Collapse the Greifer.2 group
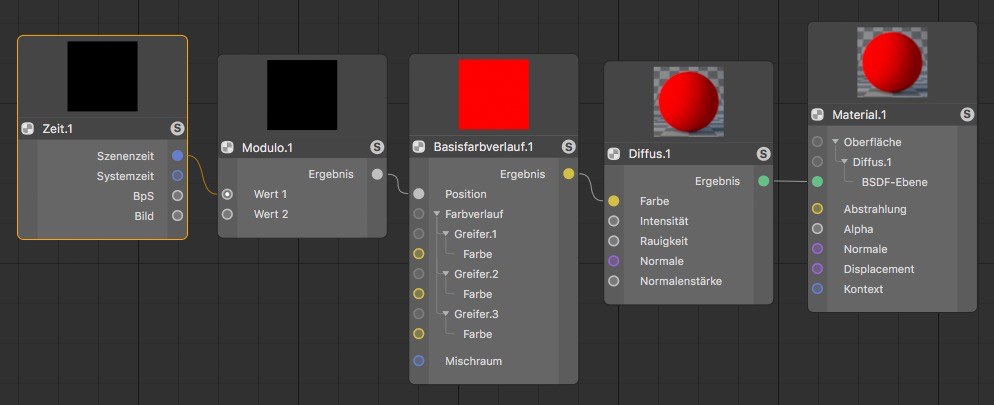Viewport: 994px width, 405px height. pyautogui.click(x=446, y=274)
